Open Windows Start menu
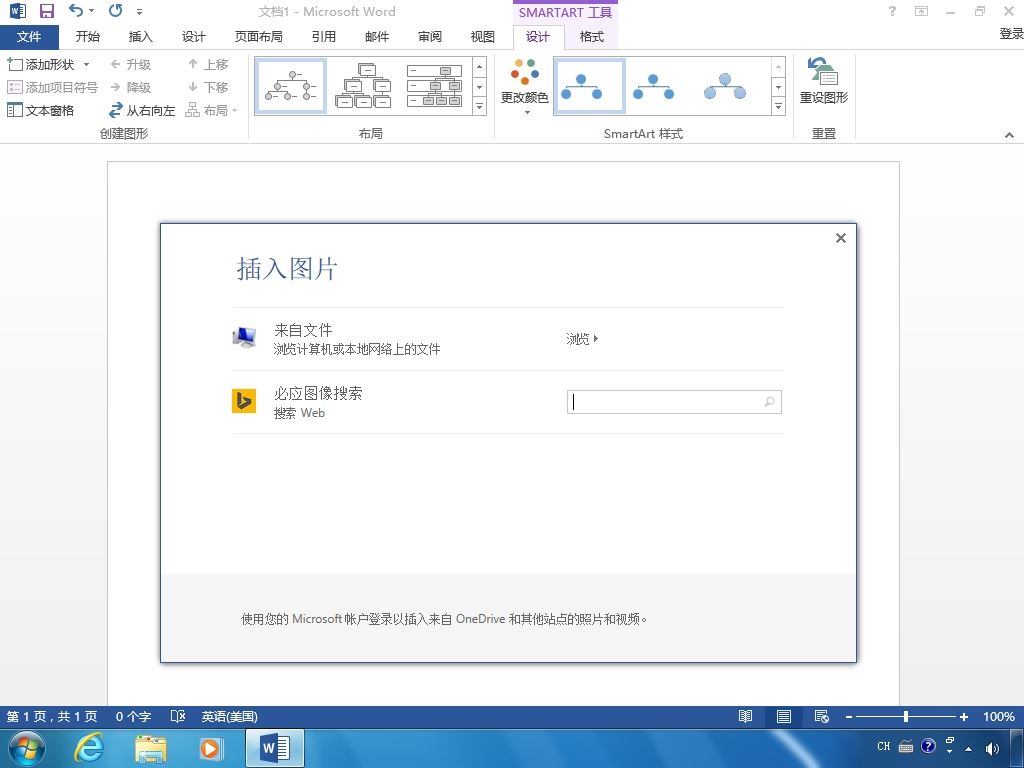The height and width of the screenshot is (768, 1024). coord(26,748)
